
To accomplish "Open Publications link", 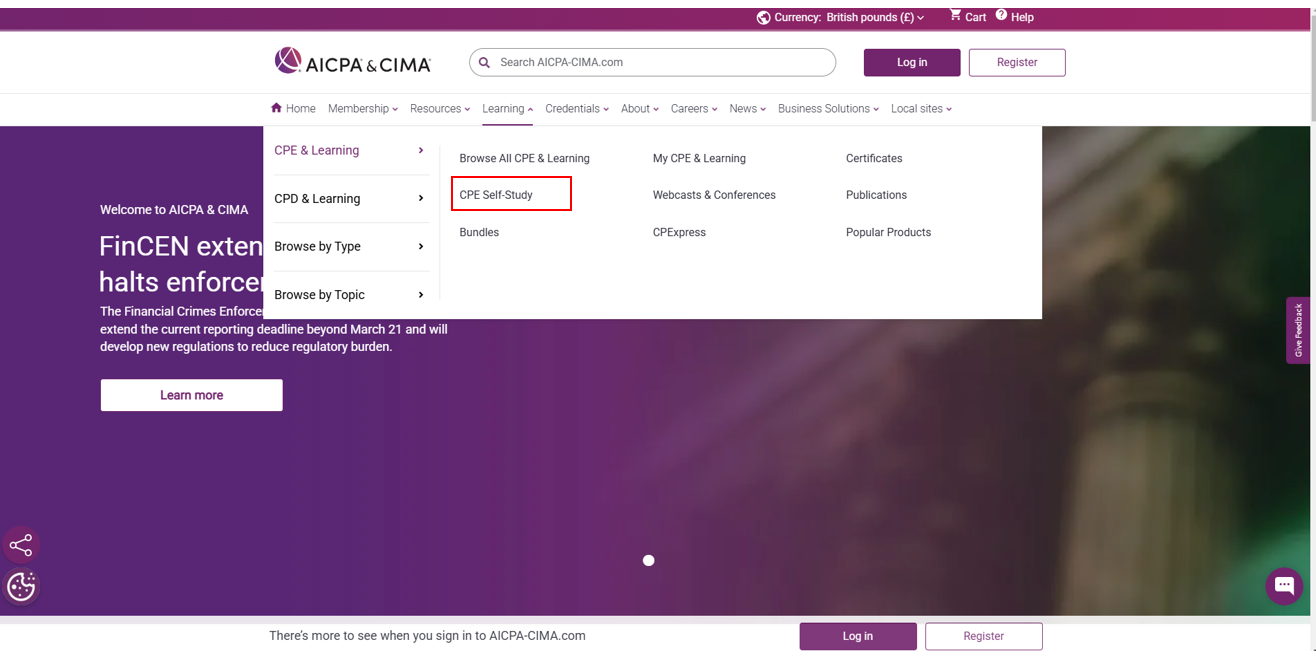I will point(876,195).
